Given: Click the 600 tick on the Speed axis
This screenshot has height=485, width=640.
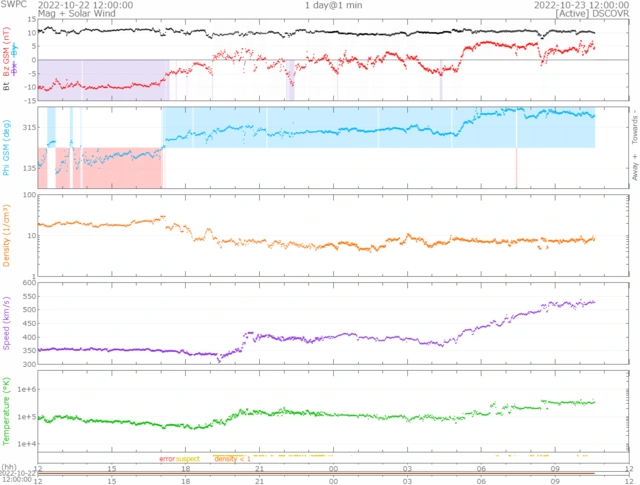Looking at the screenshot, I should point(30,283).
